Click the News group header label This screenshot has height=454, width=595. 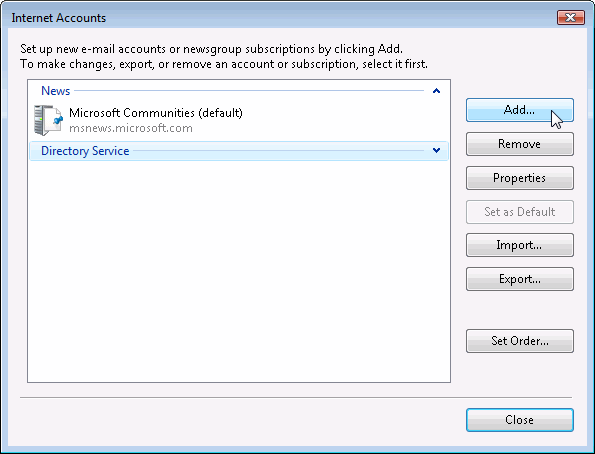55,91
